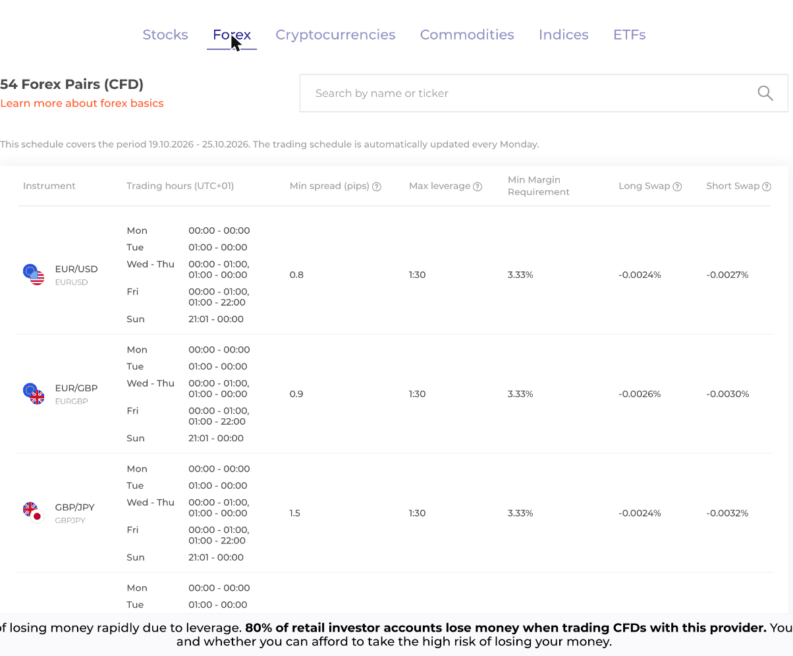Open the EUR/GBP instrument name
Image resolution: width=793 pixels, height=656 pixels.
pyautogui.click(x=76, y=388)
